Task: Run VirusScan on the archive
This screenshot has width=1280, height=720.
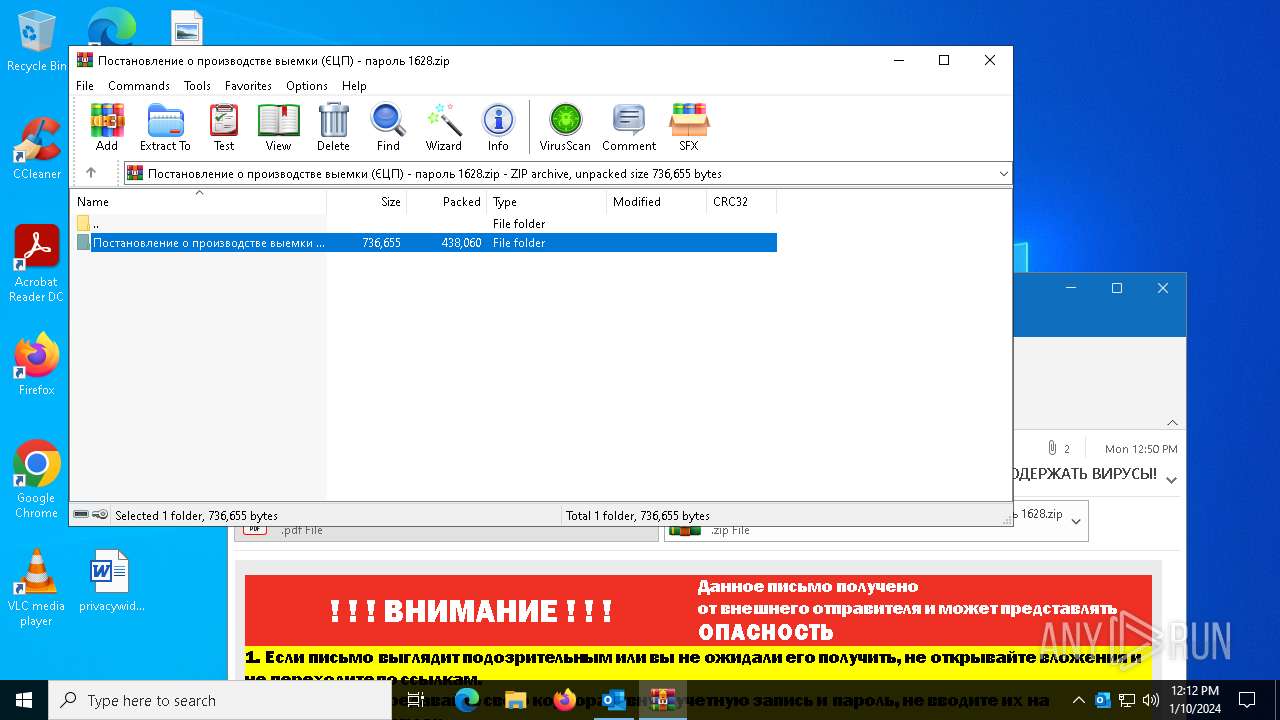Action: click(565, 127)
